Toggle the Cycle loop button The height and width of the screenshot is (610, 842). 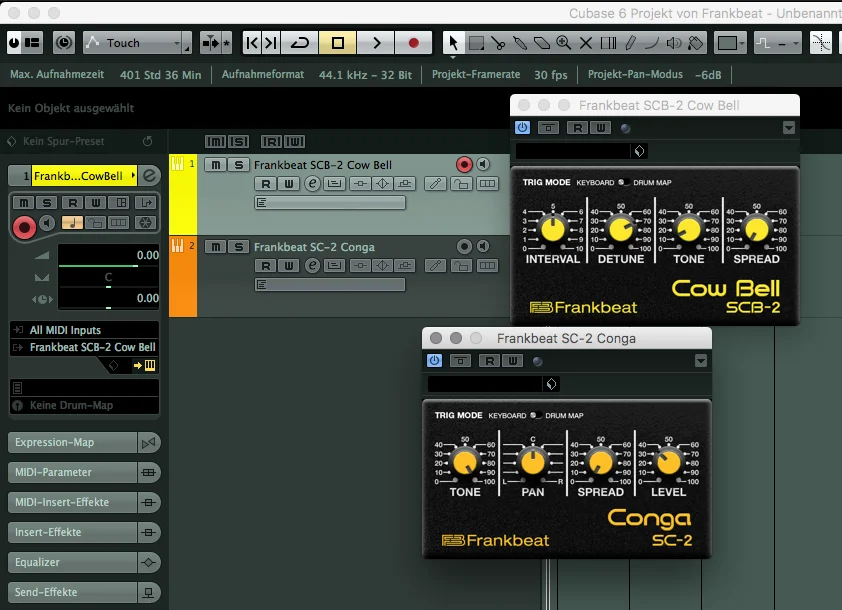click(300, 42)
